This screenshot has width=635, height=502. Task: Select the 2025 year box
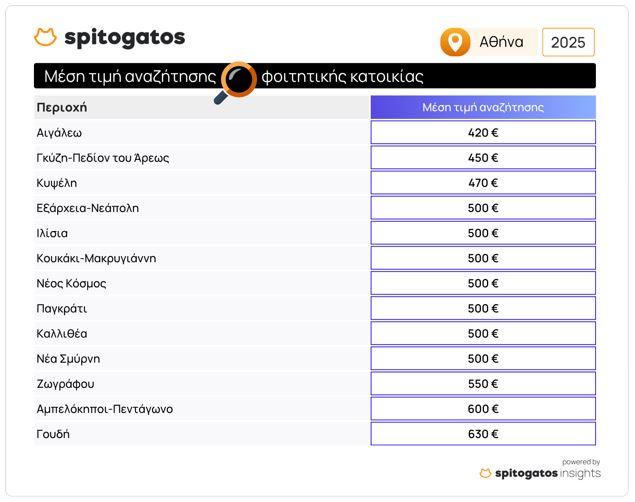click(568, 42)
